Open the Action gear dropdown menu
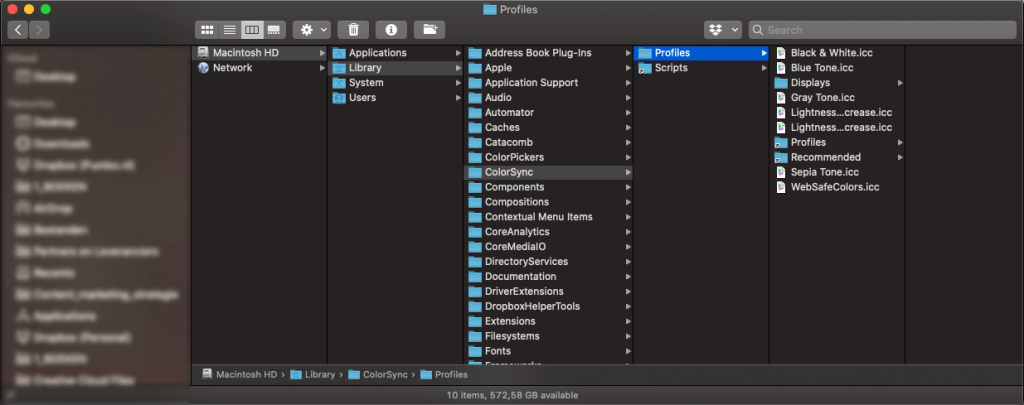 tap(311, 30)
